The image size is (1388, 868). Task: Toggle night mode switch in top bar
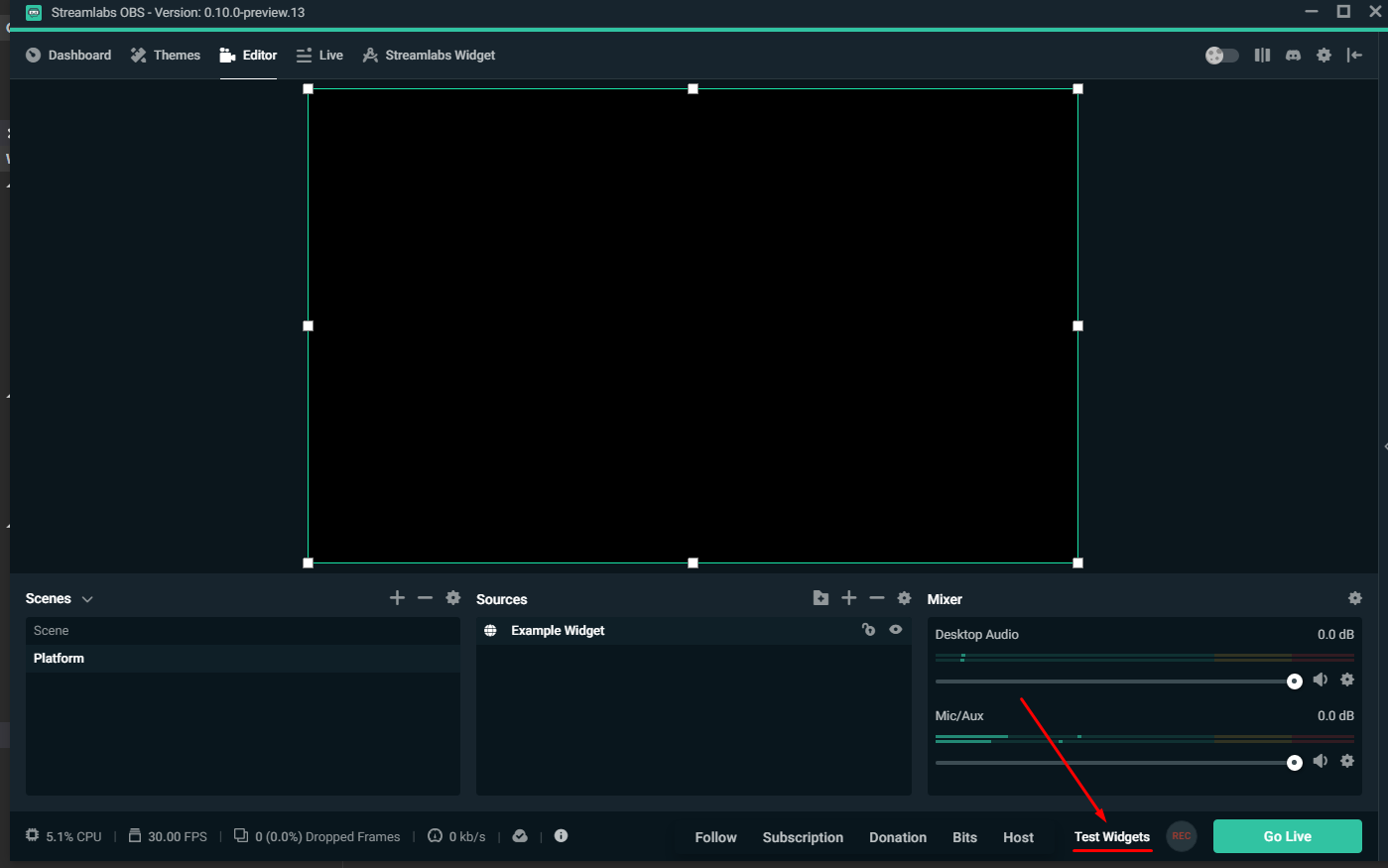(1222, 56)
